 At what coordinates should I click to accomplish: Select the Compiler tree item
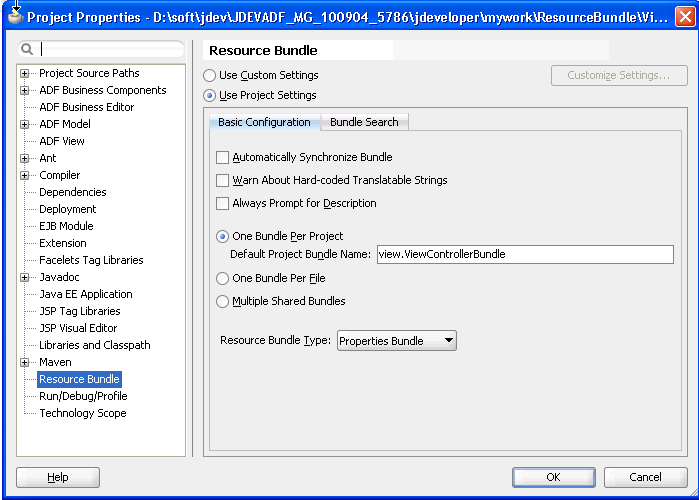59,175
